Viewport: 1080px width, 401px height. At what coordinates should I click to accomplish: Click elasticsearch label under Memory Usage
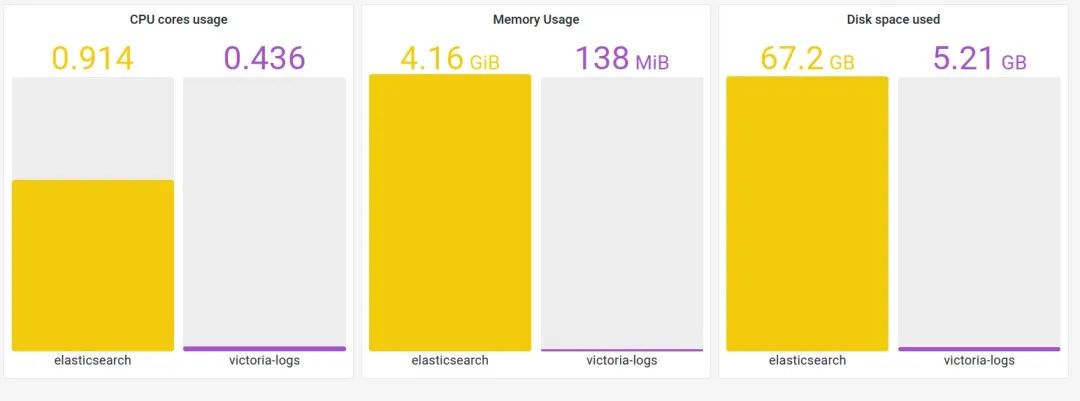[x=450, y=361]
